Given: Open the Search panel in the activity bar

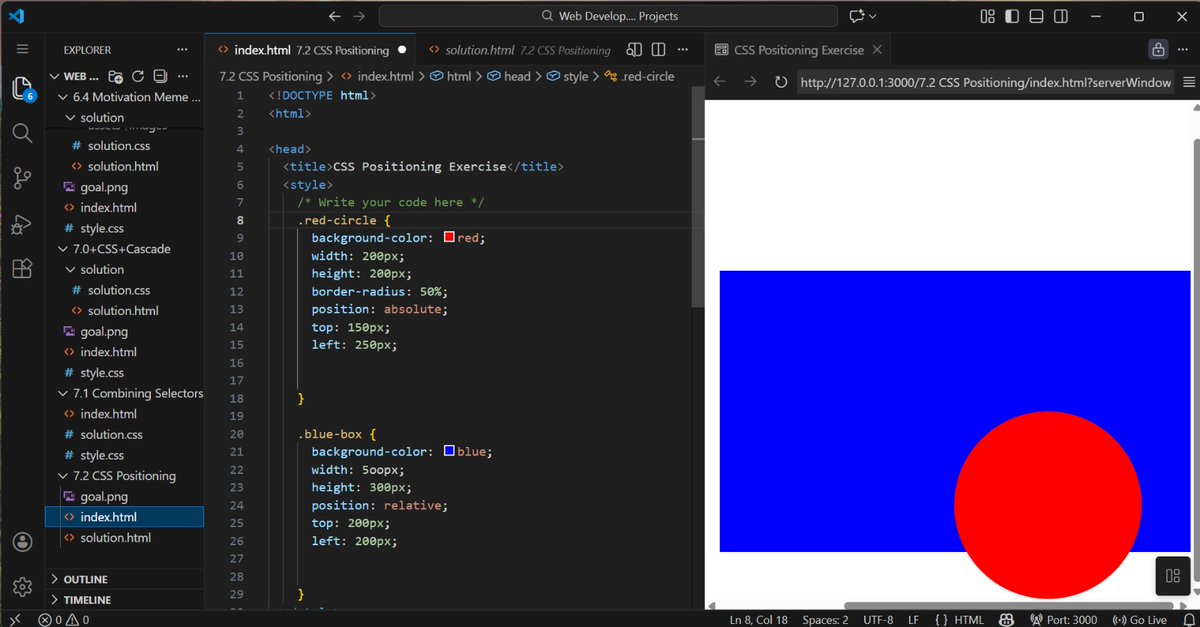Looking at the screenshot, I should 22,132.
